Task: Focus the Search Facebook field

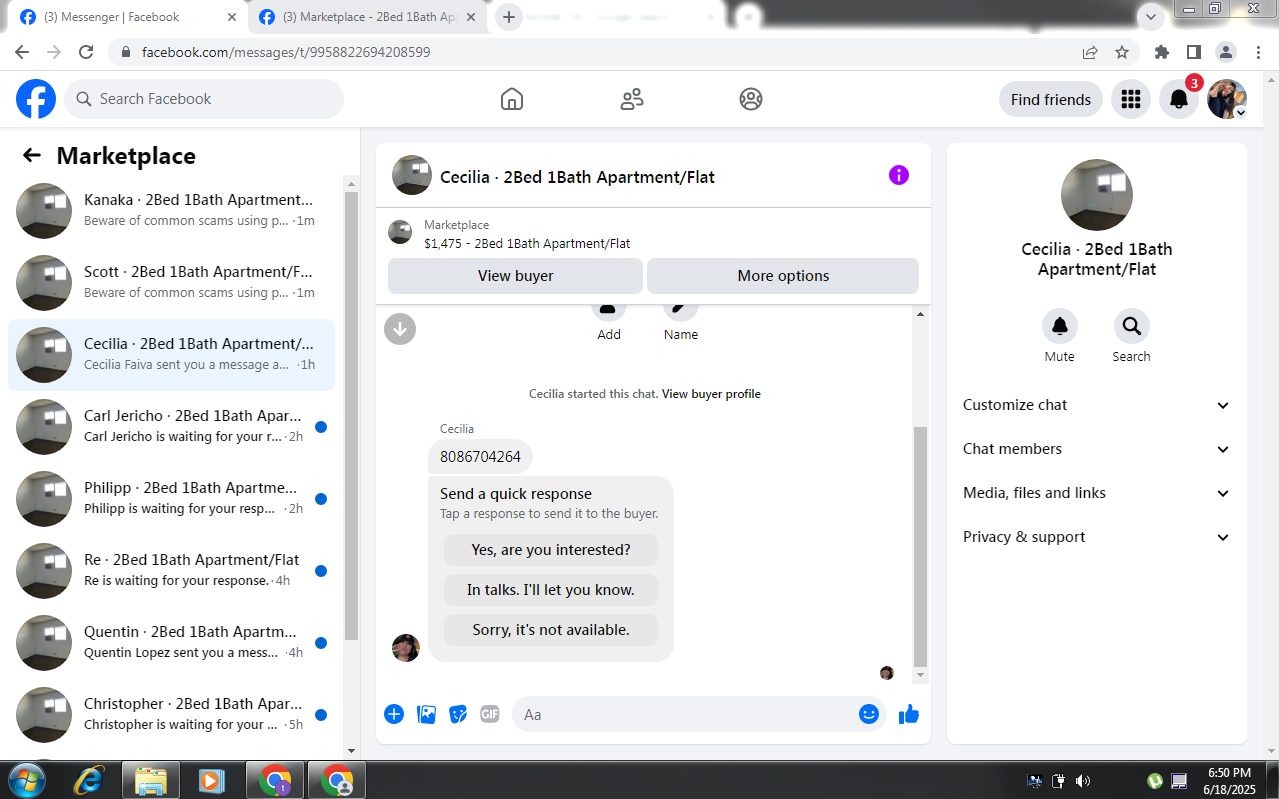Action: pyautogui.click(x=204, y=99)
